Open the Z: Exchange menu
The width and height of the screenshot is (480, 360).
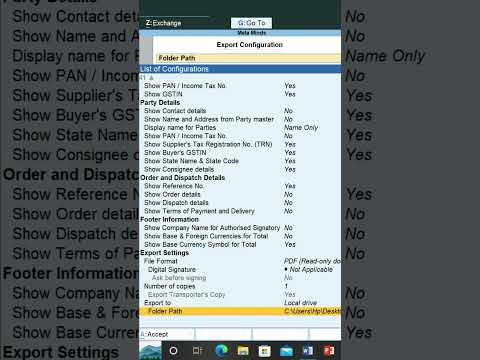pos(163,23)
